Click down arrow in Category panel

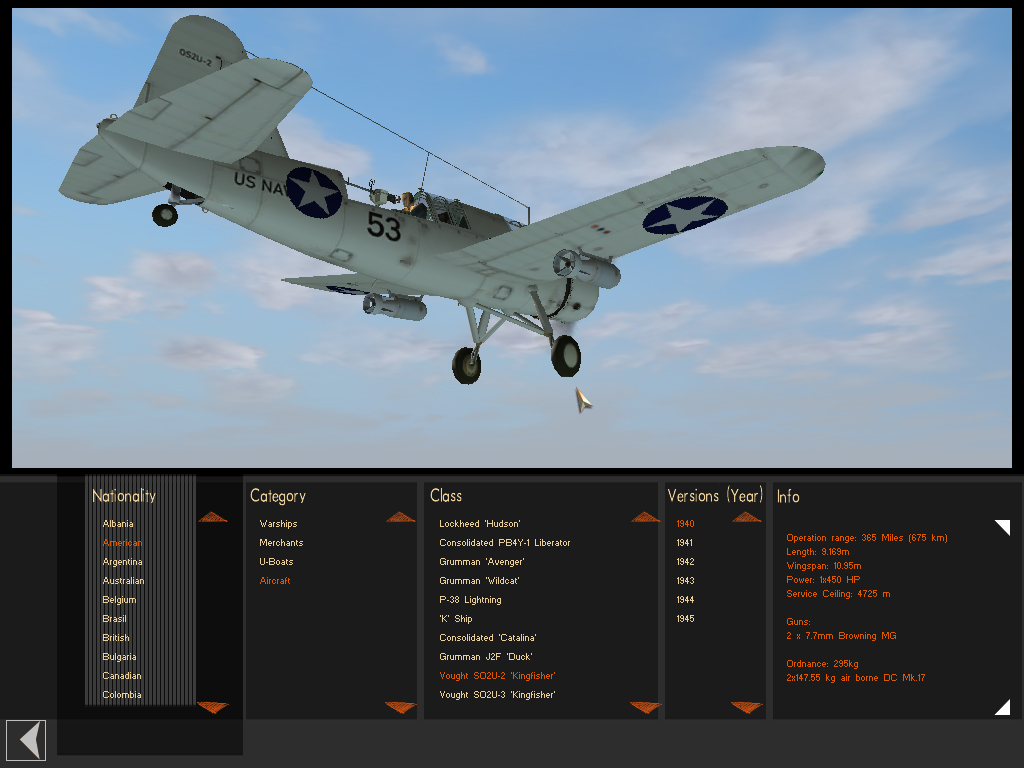pyautogui.click(x=400, y=707)
